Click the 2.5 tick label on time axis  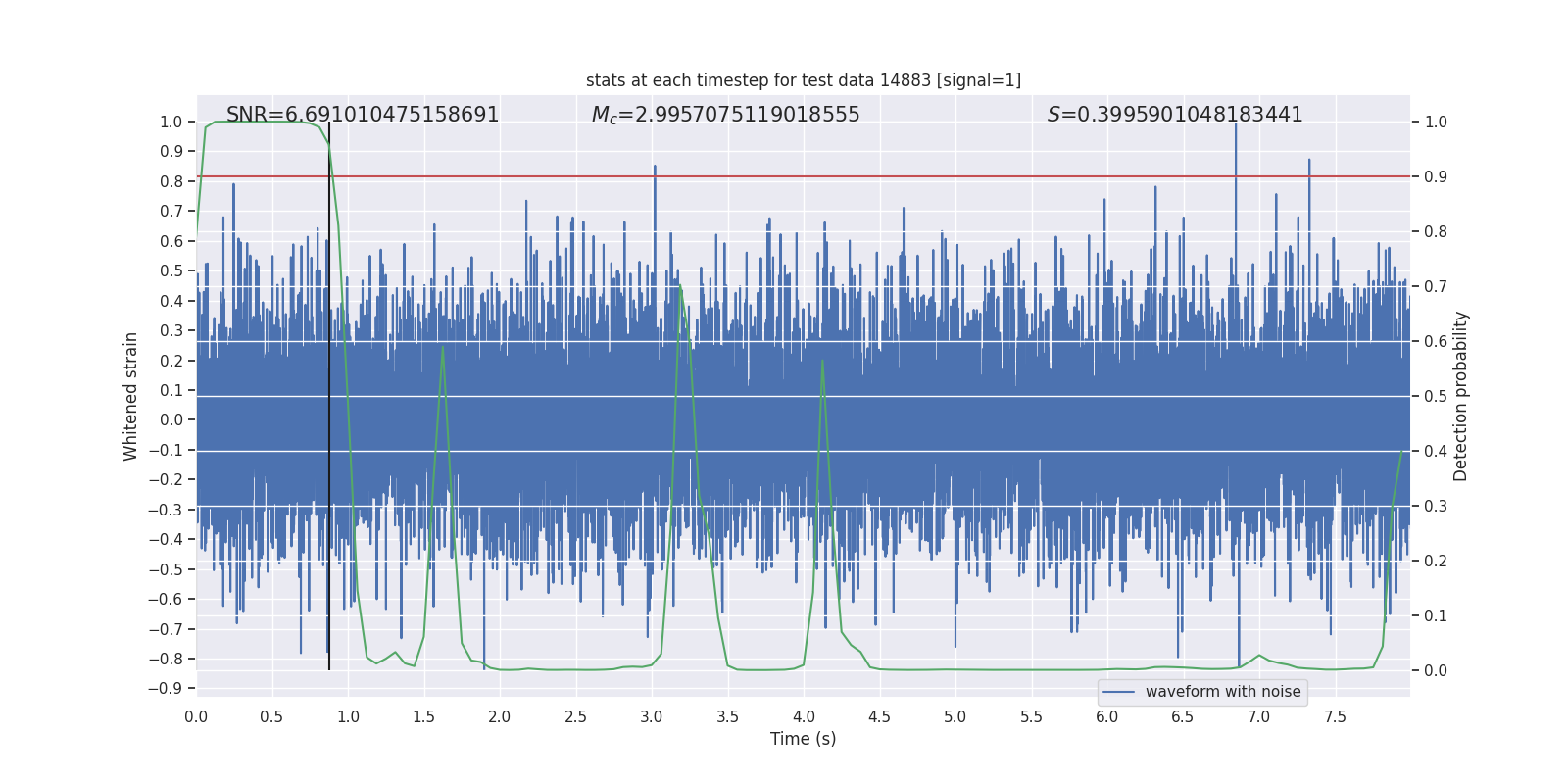coord(575,717)
